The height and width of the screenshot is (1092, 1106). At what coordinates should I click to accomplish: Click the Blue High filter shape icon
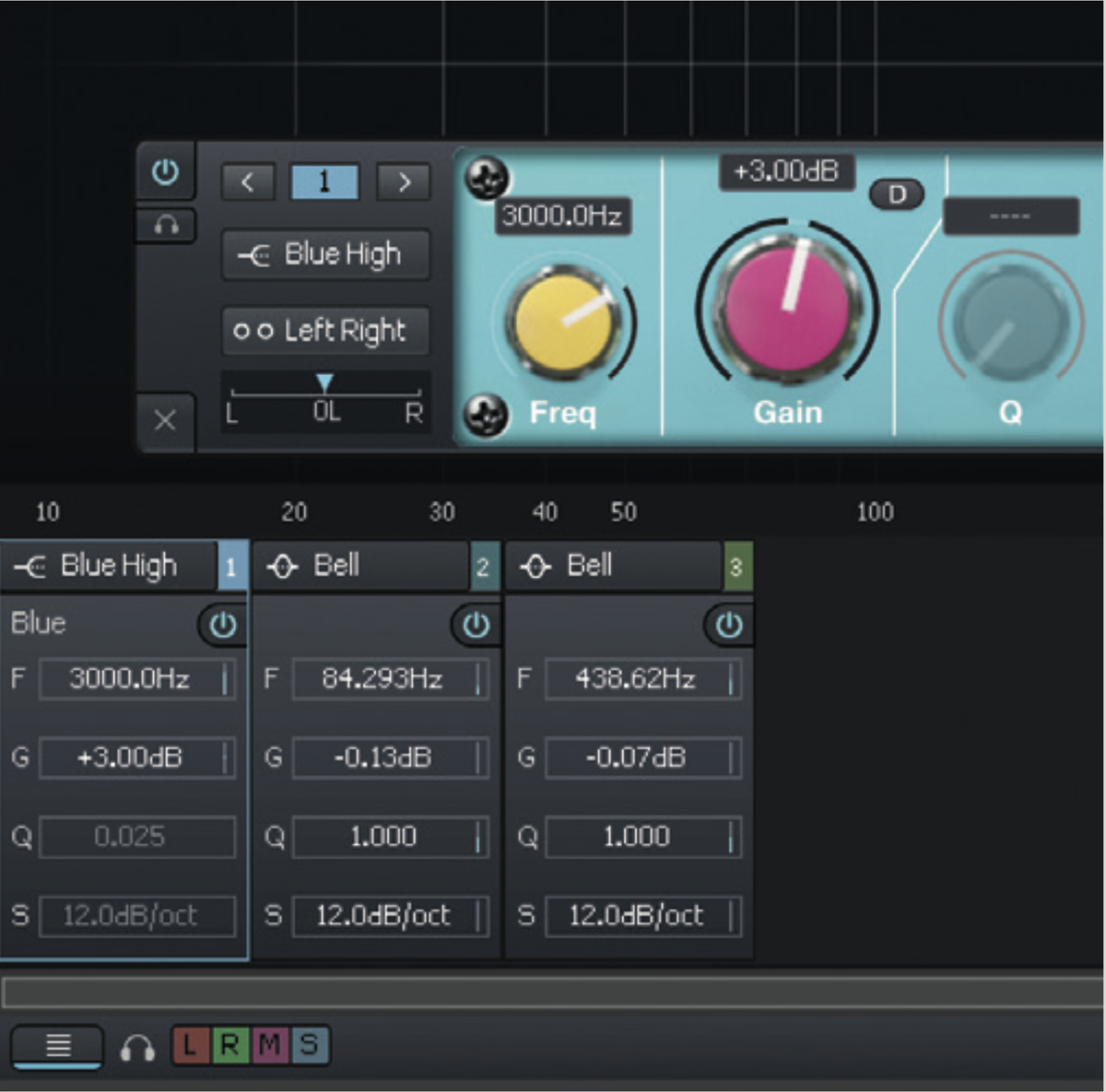point(32,566)
